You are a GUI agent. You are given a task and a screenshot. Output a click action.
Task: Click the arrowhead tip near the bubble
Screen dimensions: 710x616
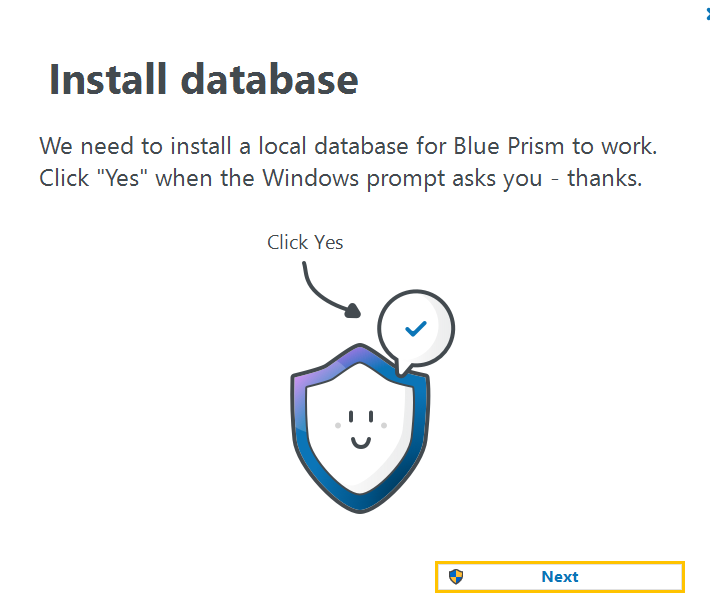click(352, 311)
